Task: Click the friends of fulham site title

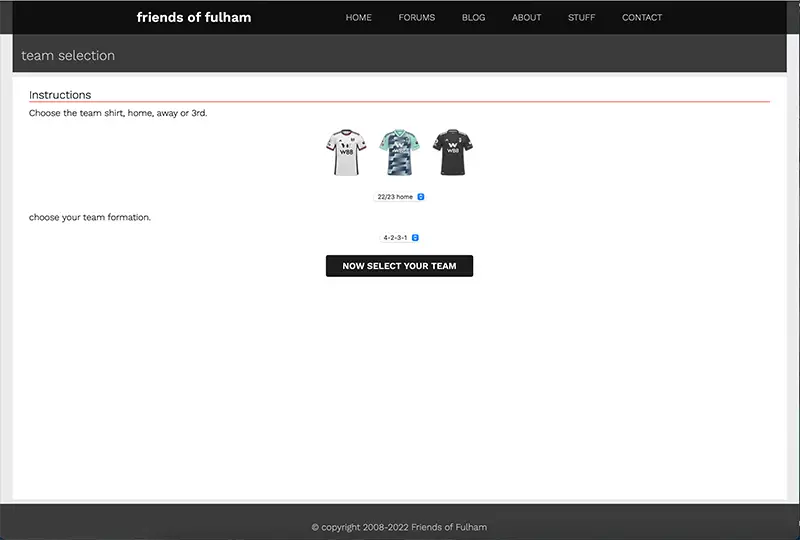Action: point(194,17)
